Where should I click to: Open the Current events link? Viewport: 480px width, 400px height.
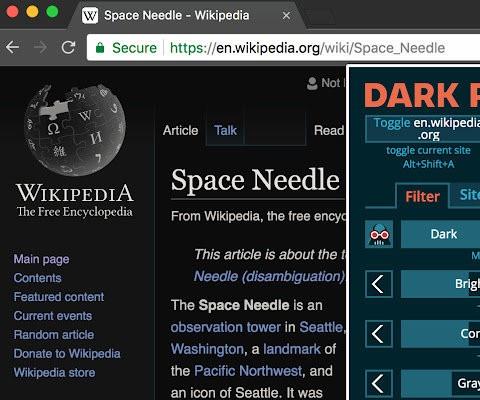pyautogui.click(x=53, y=316)
